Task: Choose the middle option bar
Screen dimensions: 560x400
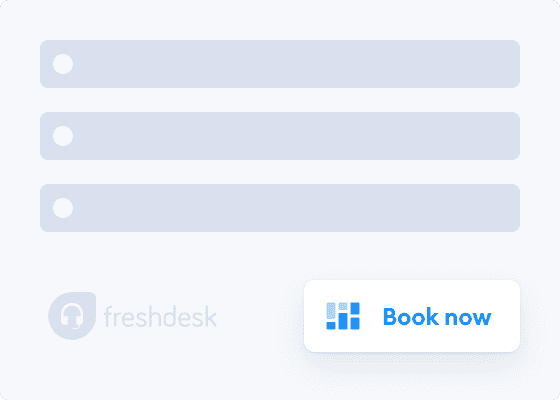Action: [x=280, y=136]
